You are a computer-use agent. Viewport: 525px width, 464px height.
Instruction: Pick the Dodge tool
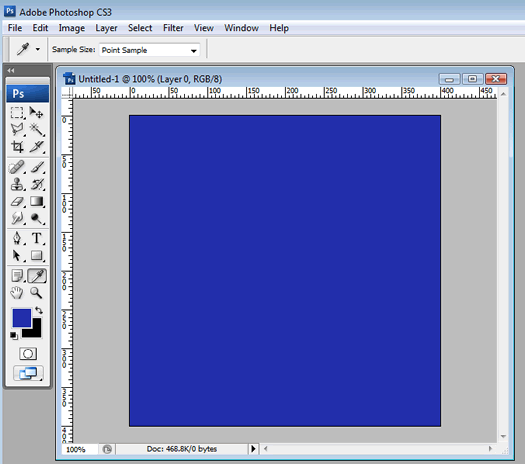pos(36,219)
